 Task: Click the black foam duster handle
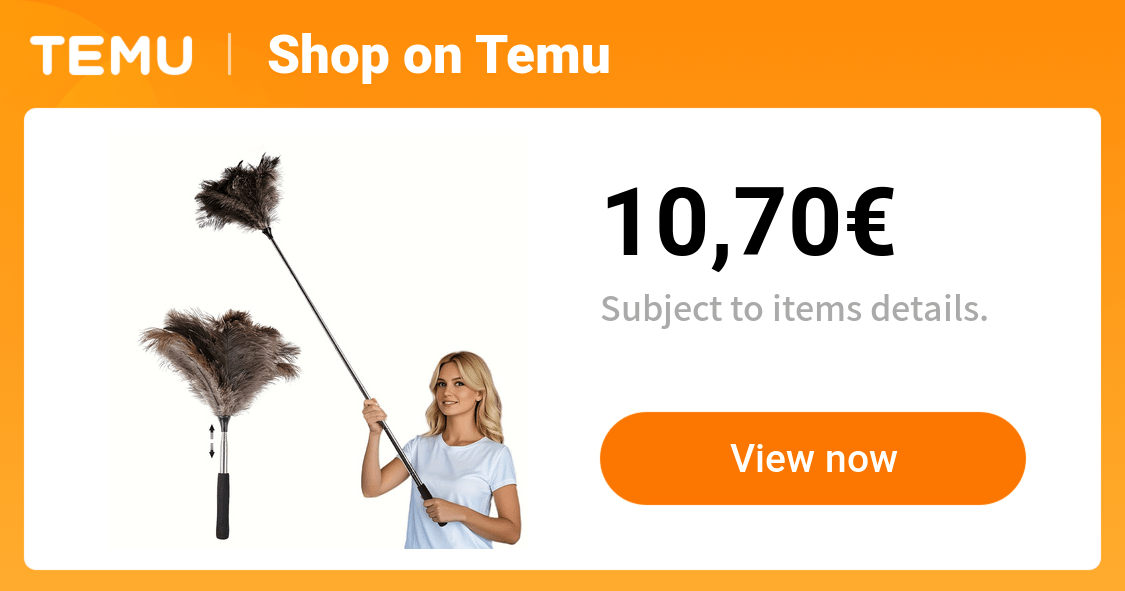(223, 505)
